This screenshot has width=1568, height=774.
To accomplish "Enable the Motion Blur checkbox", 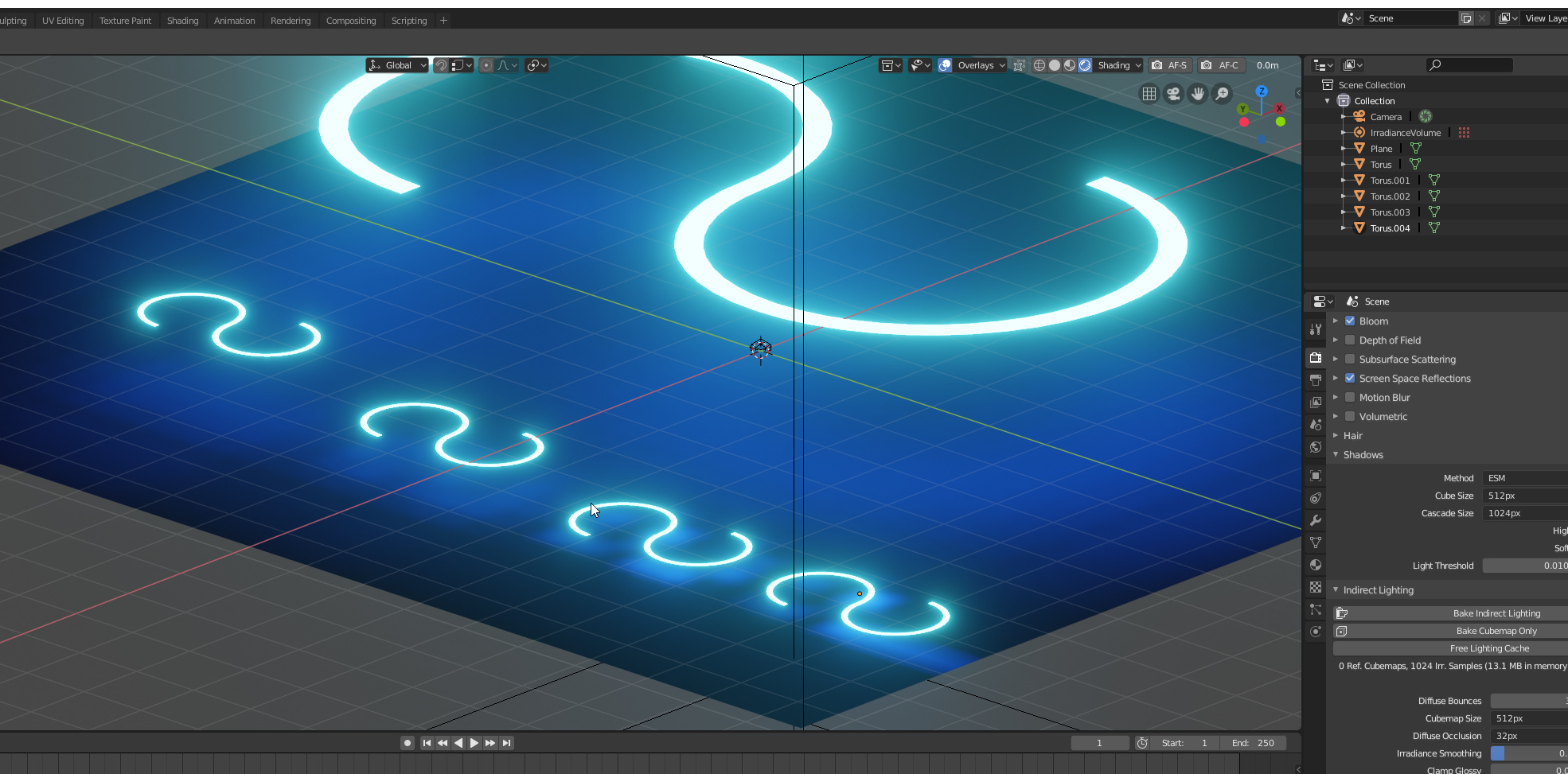I will coord(1350,398).
